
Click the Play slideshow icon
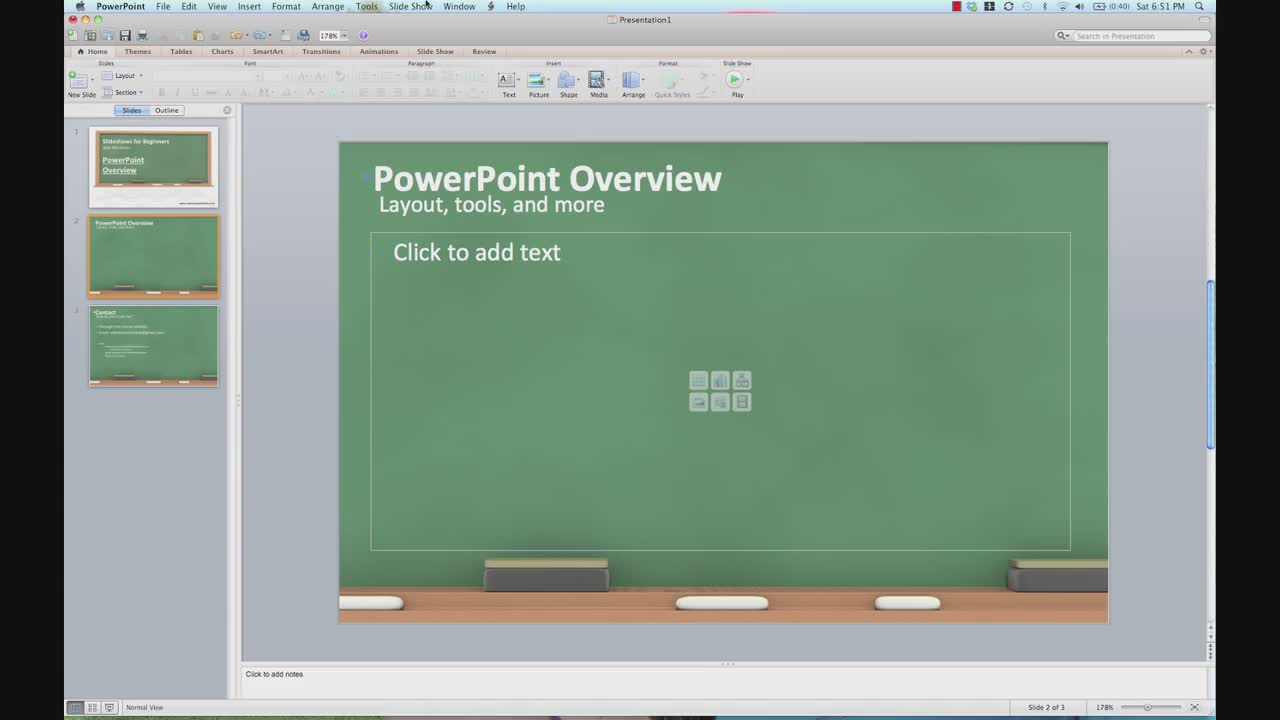[x=734, y=80]
